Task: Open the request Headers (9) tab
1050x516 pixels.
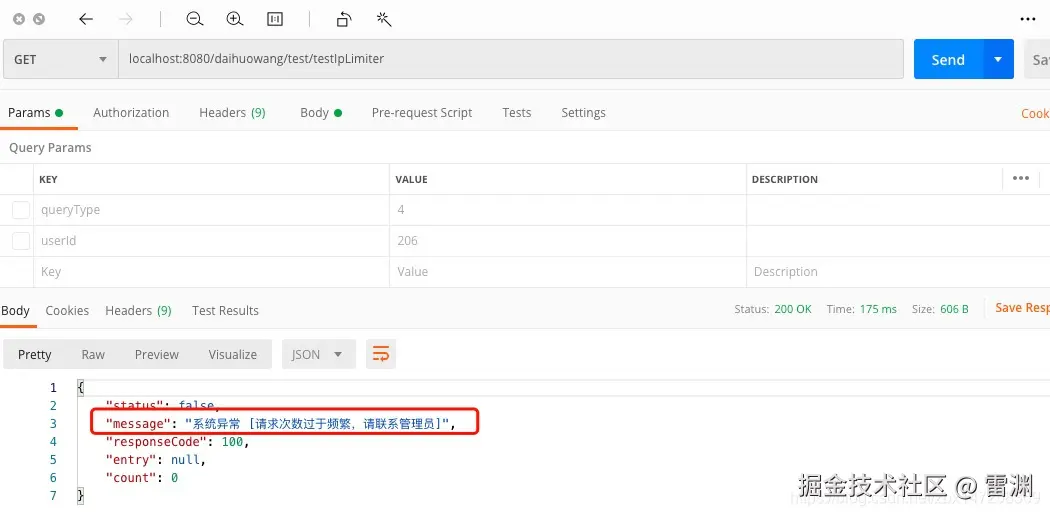Action: click(x=232, y=112)
